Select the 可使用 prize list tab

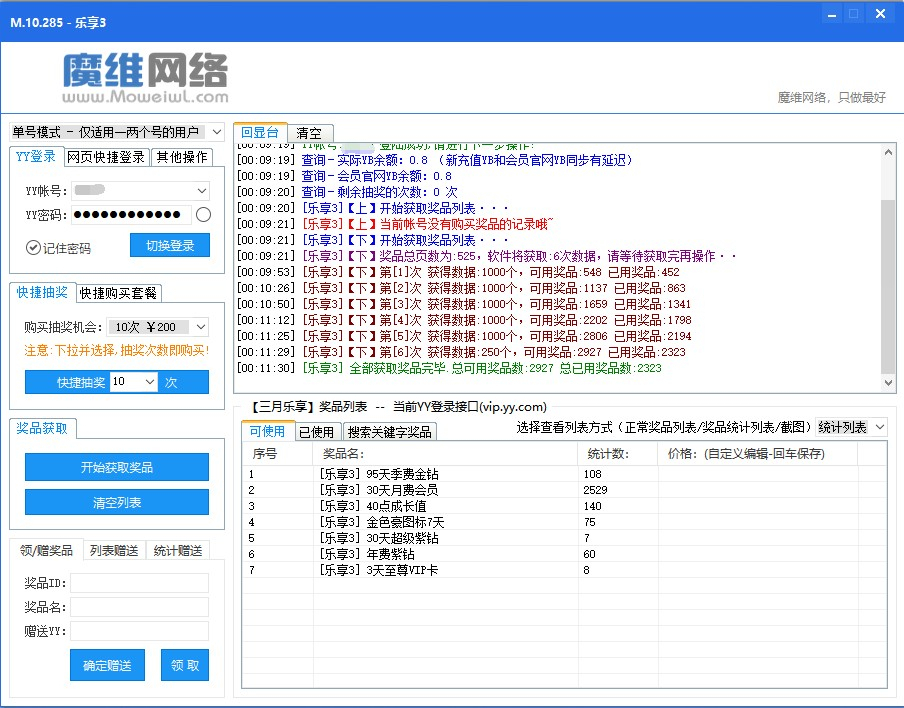click(267, 431)
